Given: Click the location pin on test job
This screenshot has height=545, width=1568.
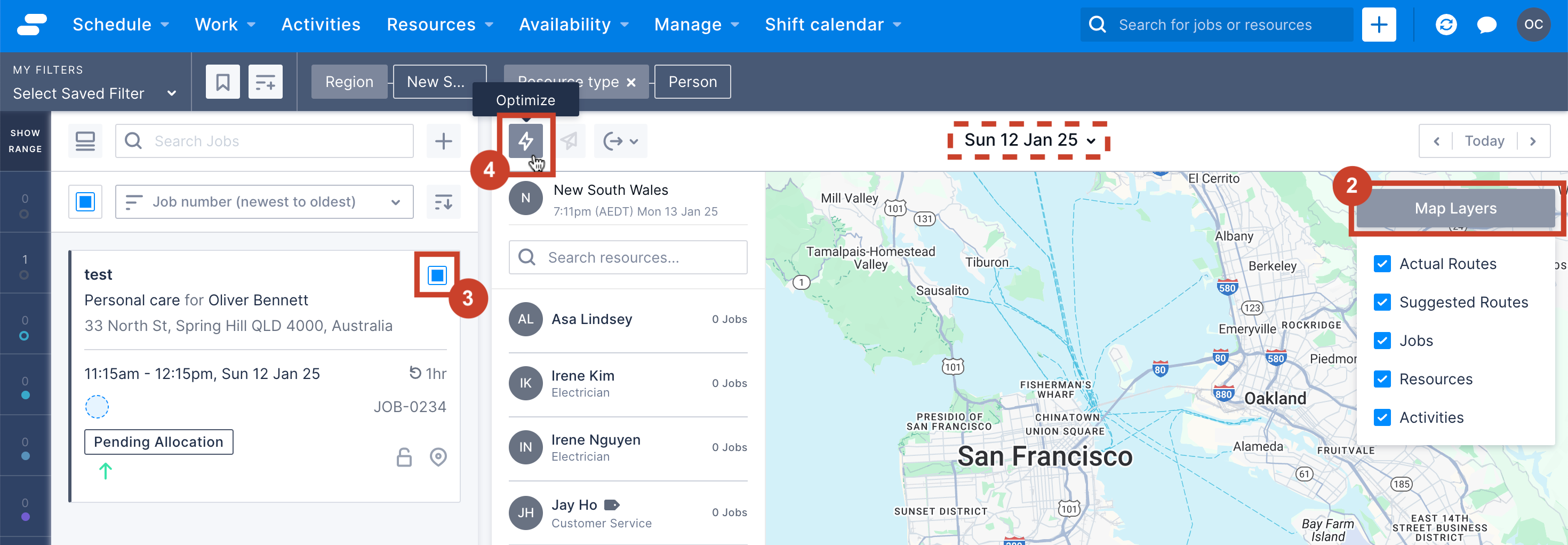Looking at the screenshot, I should [x=438, y=457].
